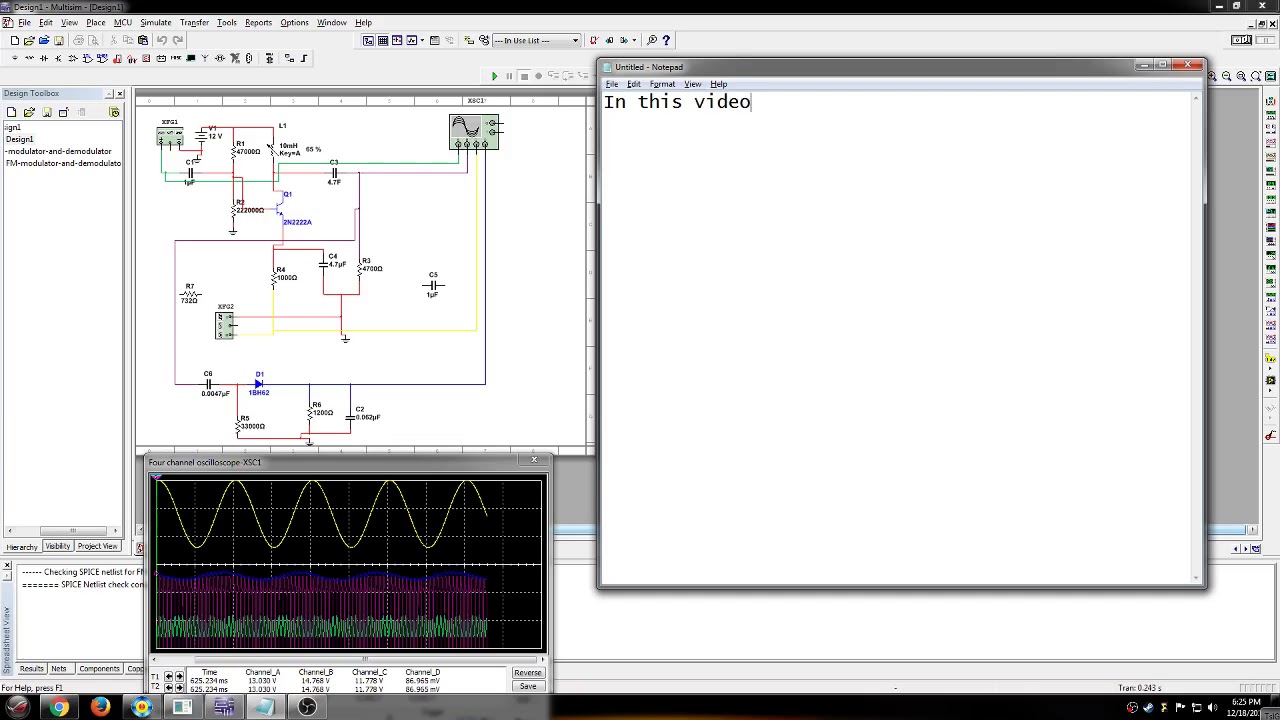Place a diode component from toolbar
This screenshot has height=720, width=1280.
point(44,58)
